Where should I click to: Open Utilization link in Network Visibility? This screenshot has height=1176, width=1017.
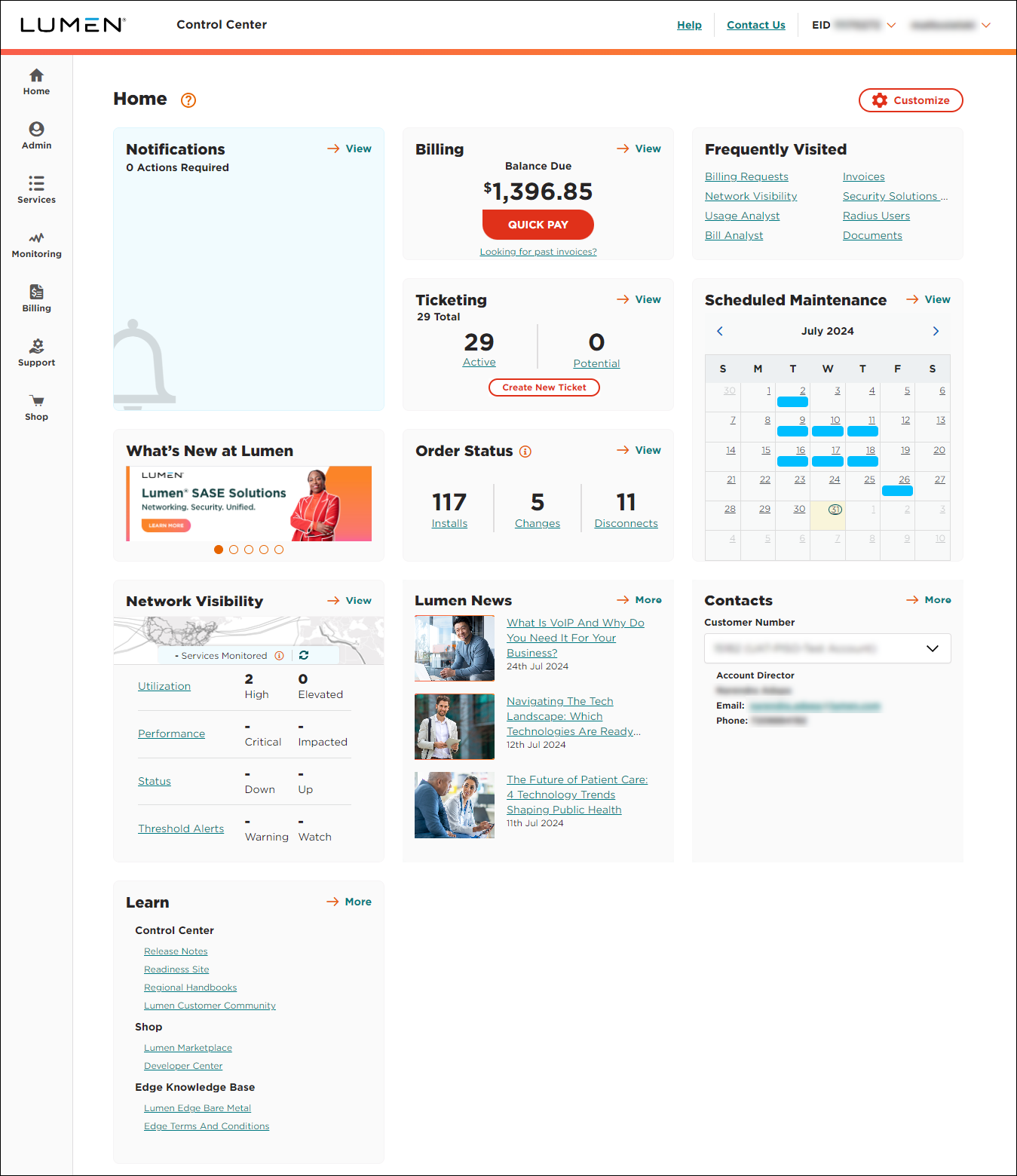pos(164,686)
